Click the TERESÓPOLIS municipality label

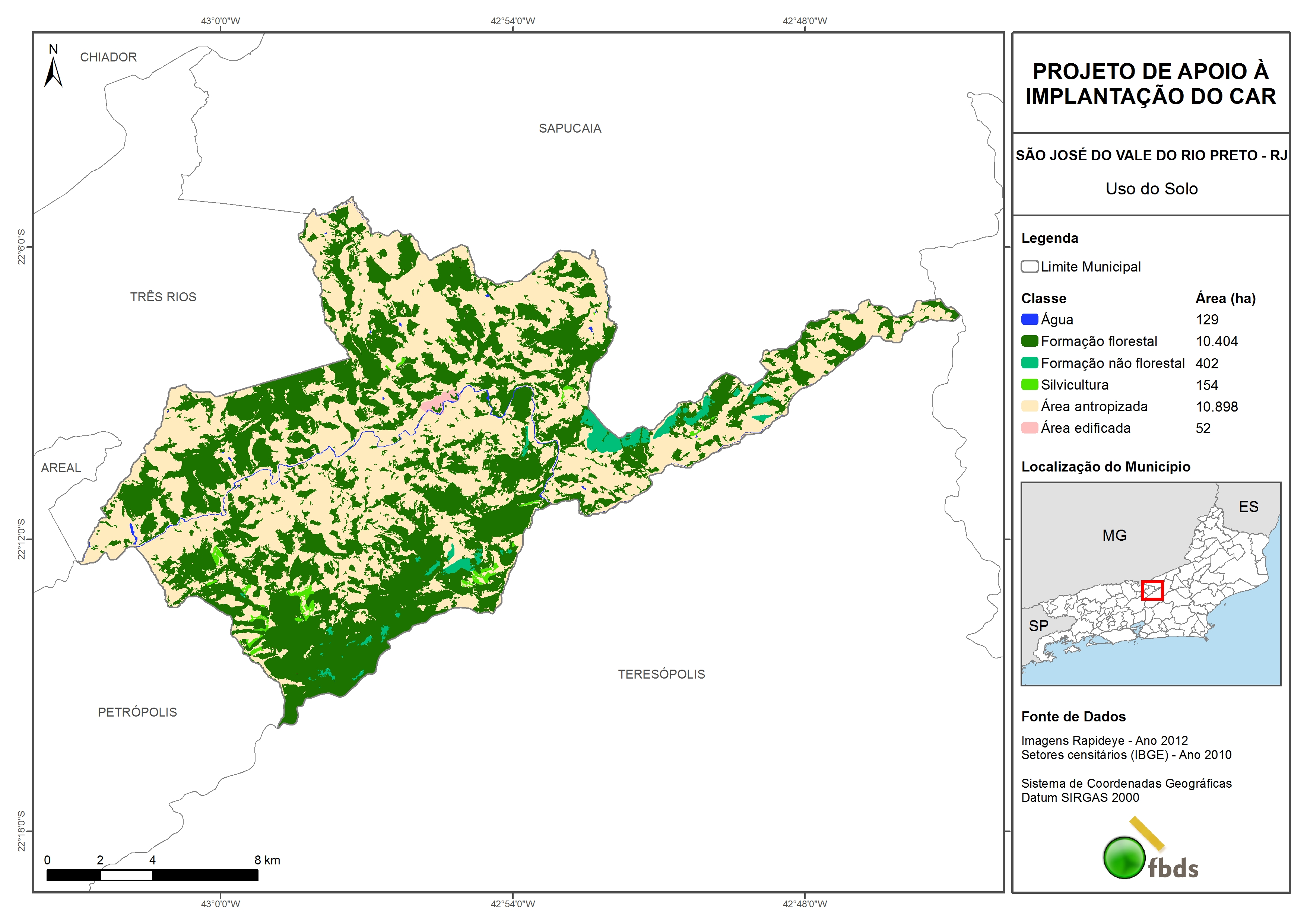pos(661,674)
